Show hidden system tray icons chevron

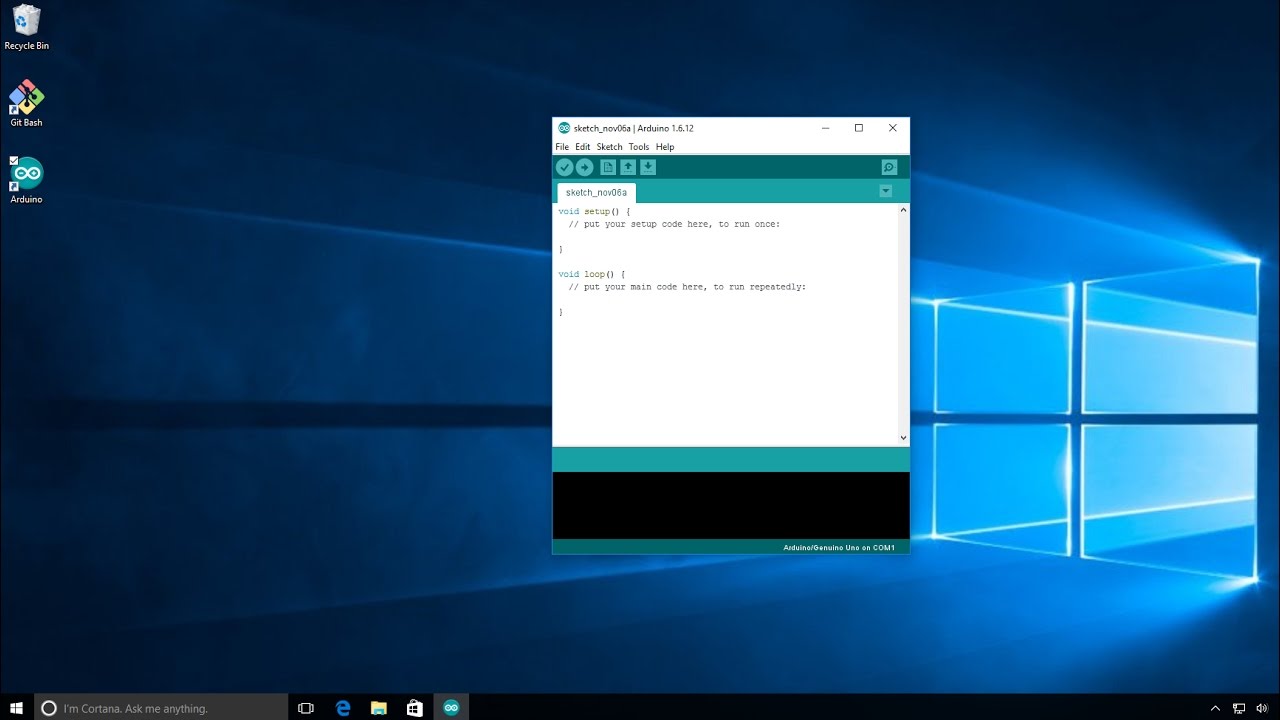pyautogui.click(x=1215, y=708)
